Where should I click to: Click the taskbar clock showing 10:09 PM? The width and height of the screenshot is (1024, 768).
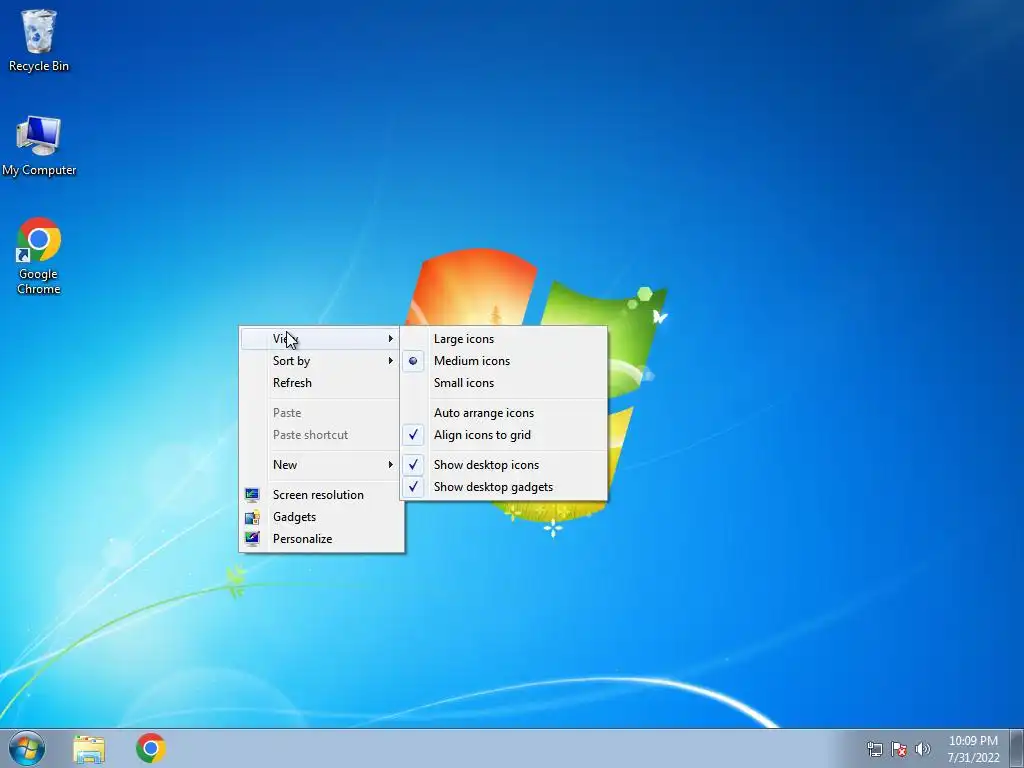[x=973, y=749]
